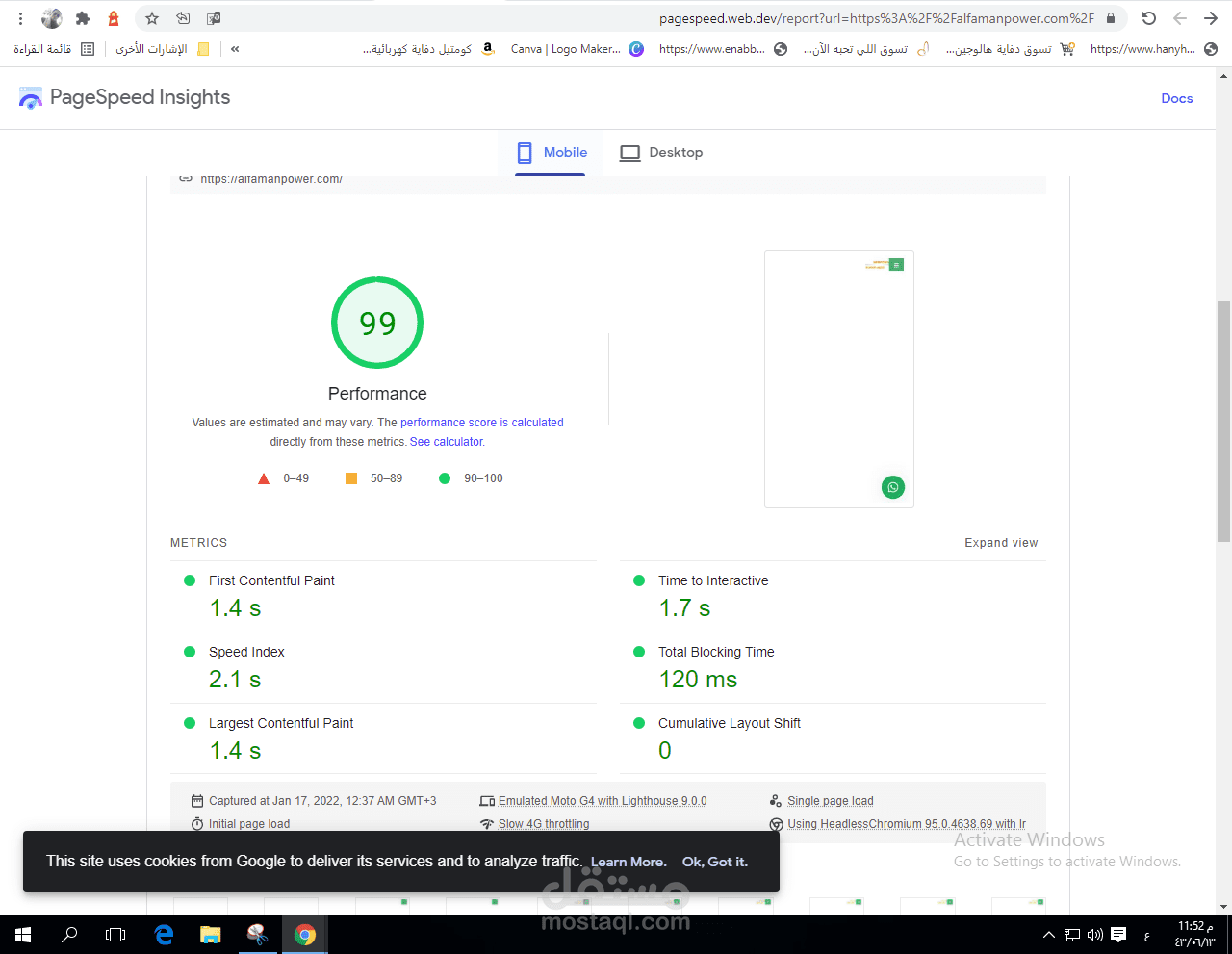
Task: Click the share page icon in address bar
Action: point(183,18)
